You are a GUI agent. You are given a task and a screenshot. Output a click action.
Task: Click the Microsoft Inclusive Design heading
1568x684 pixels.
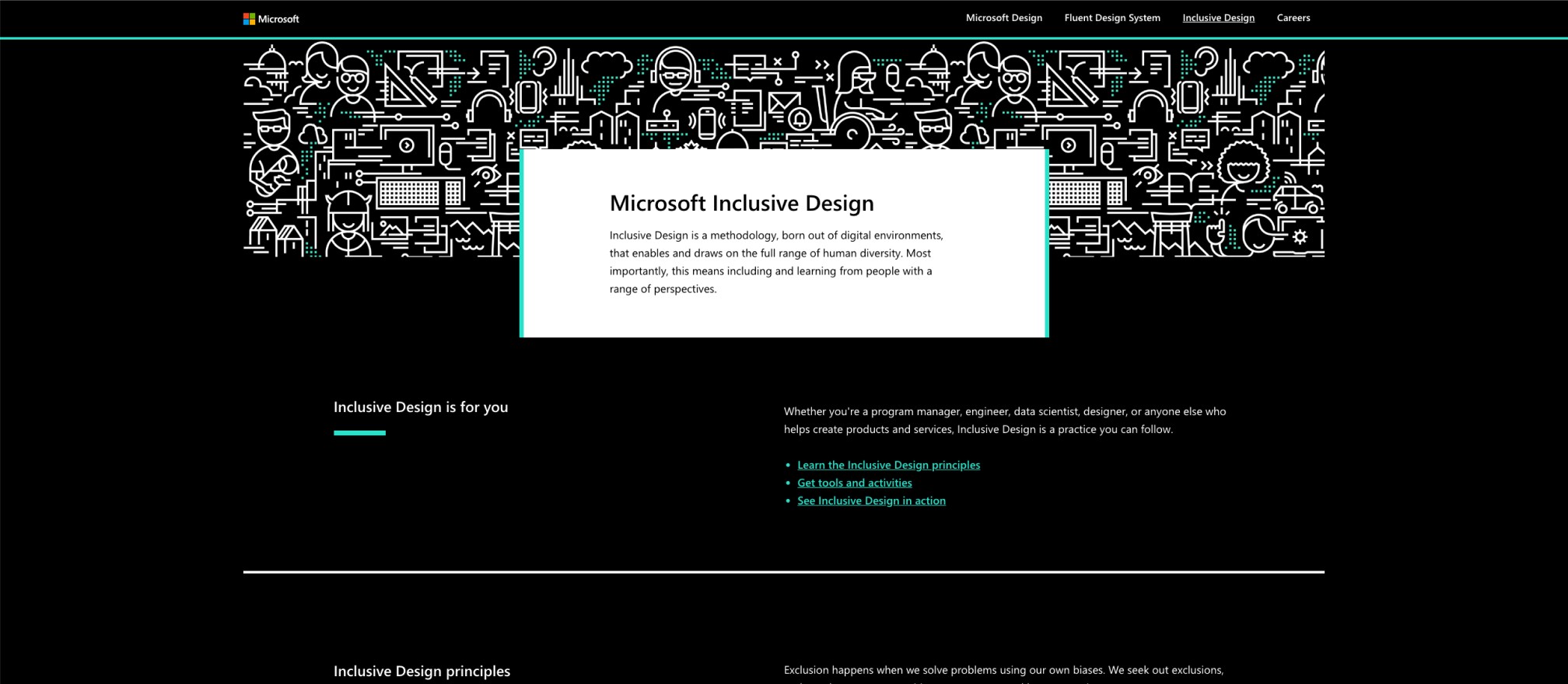coord(741,203)
